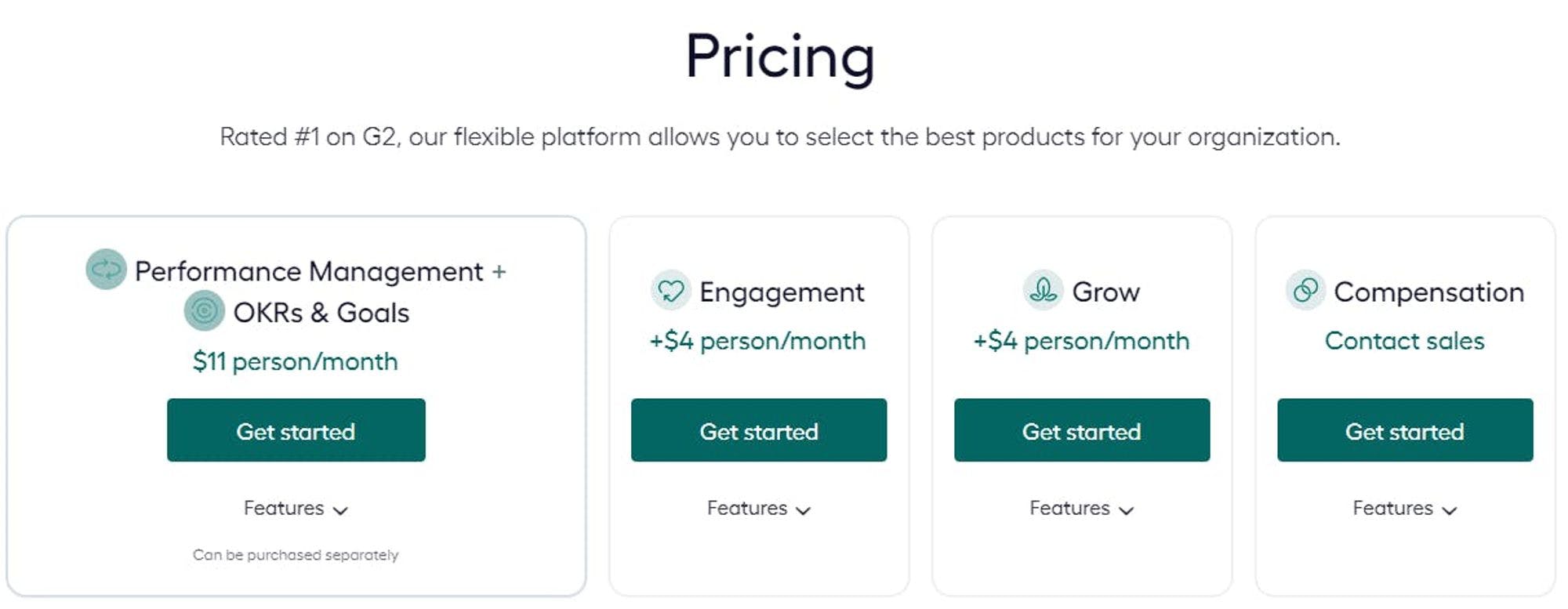Screen dimensions: 1568x609
Task: Expand Features under Performance Management plan
Action: pos(296,509)
